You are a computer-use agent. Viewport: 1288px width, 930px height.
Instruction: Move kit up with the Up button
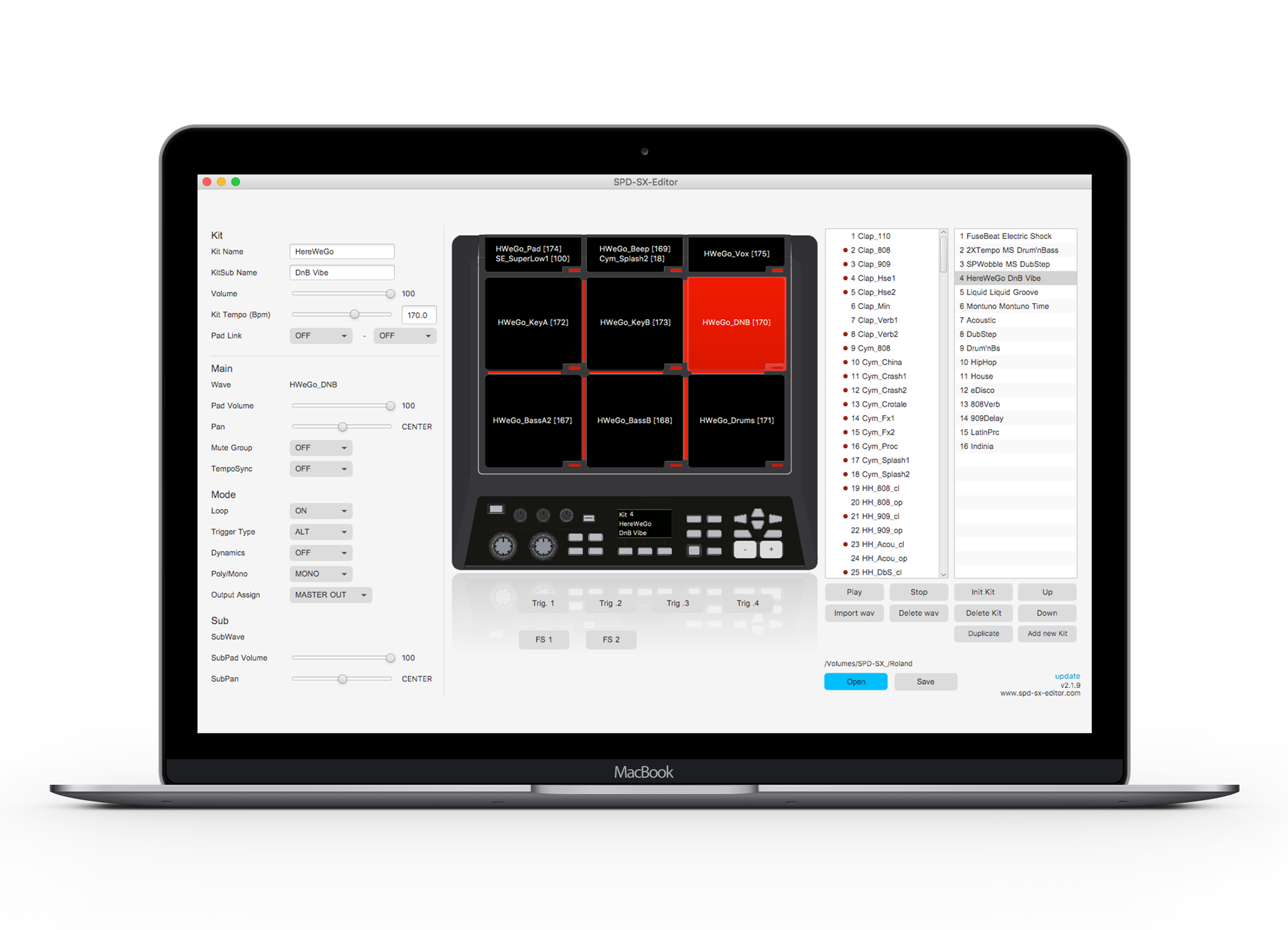pyautogui.click(x=1047, y=592)
